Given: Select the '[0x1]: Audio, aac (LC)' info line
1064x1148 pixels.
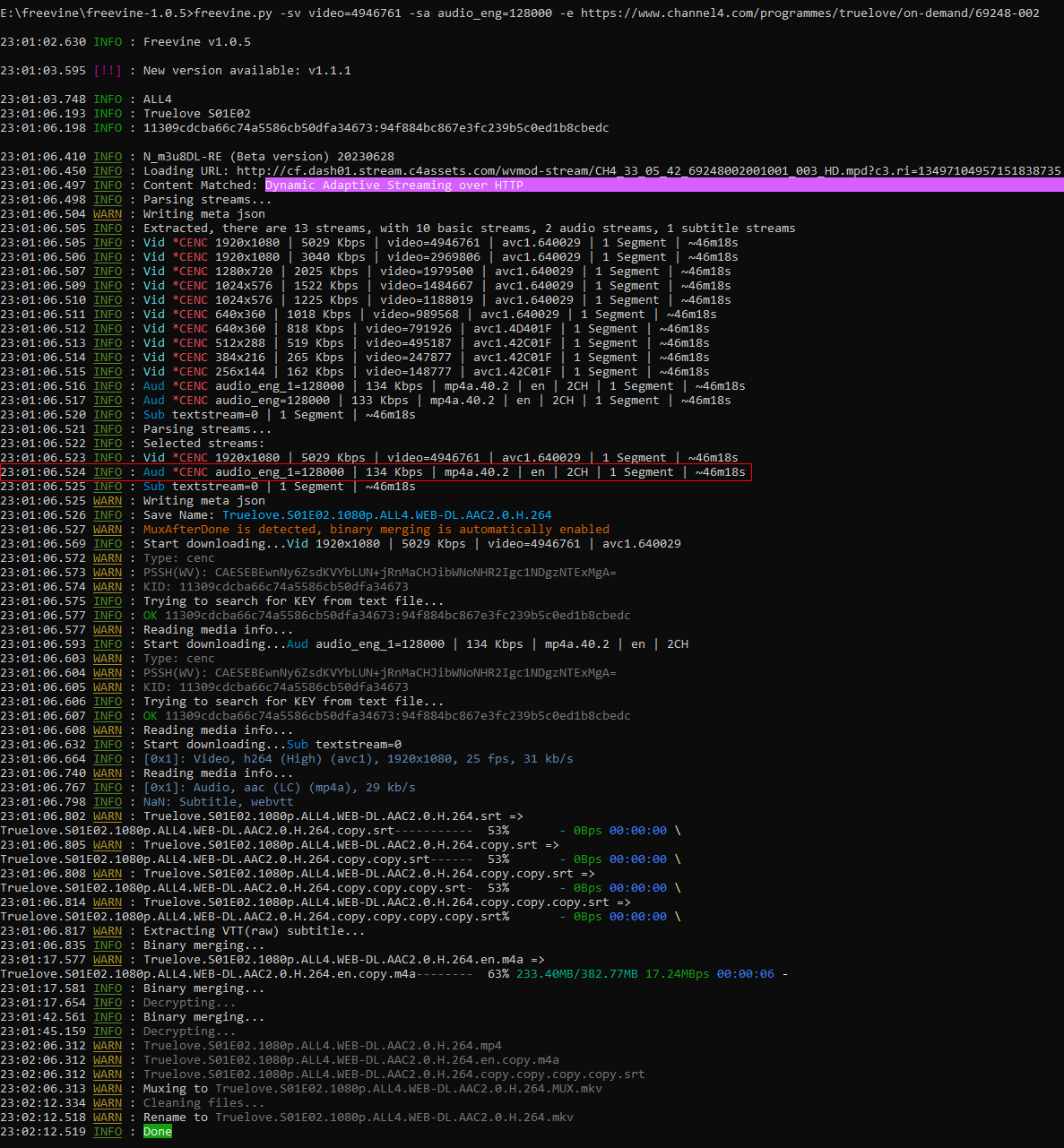Looking at the screenshot, I should point(280,788).
